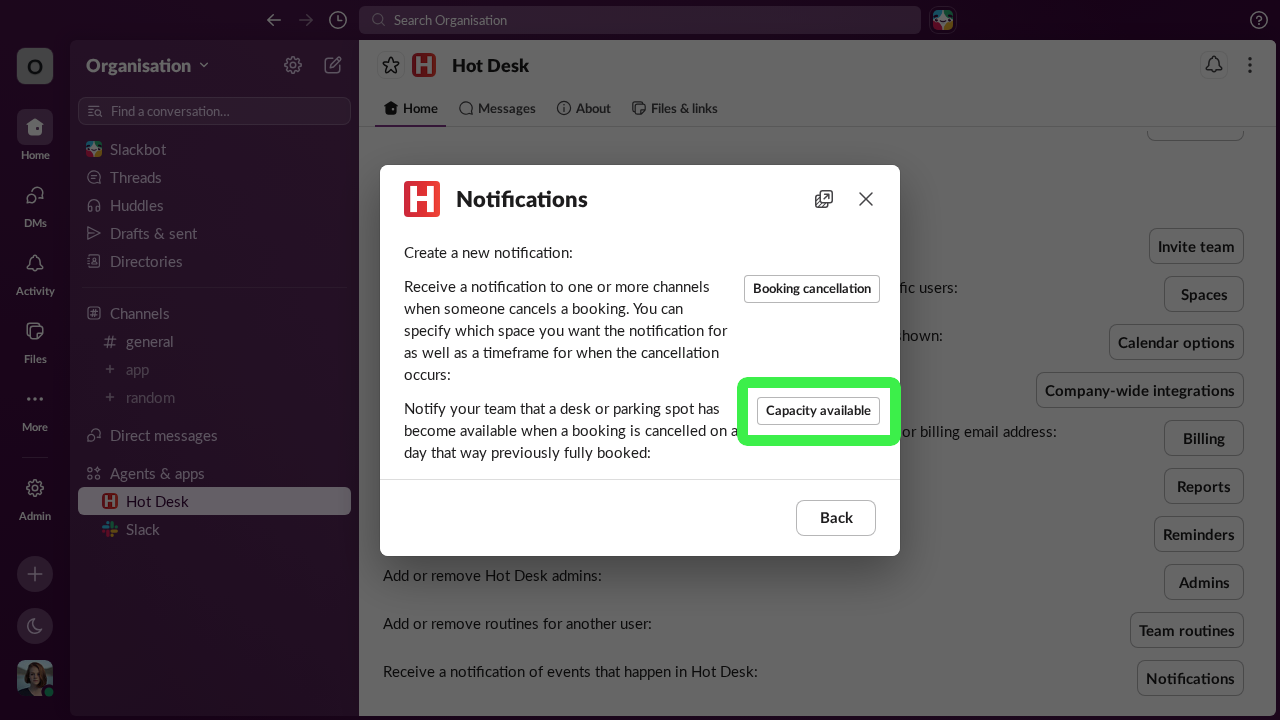This screenshot has width=1280, height=720.
Task: Open the Help question mark icon
Action: (1259, 20)
